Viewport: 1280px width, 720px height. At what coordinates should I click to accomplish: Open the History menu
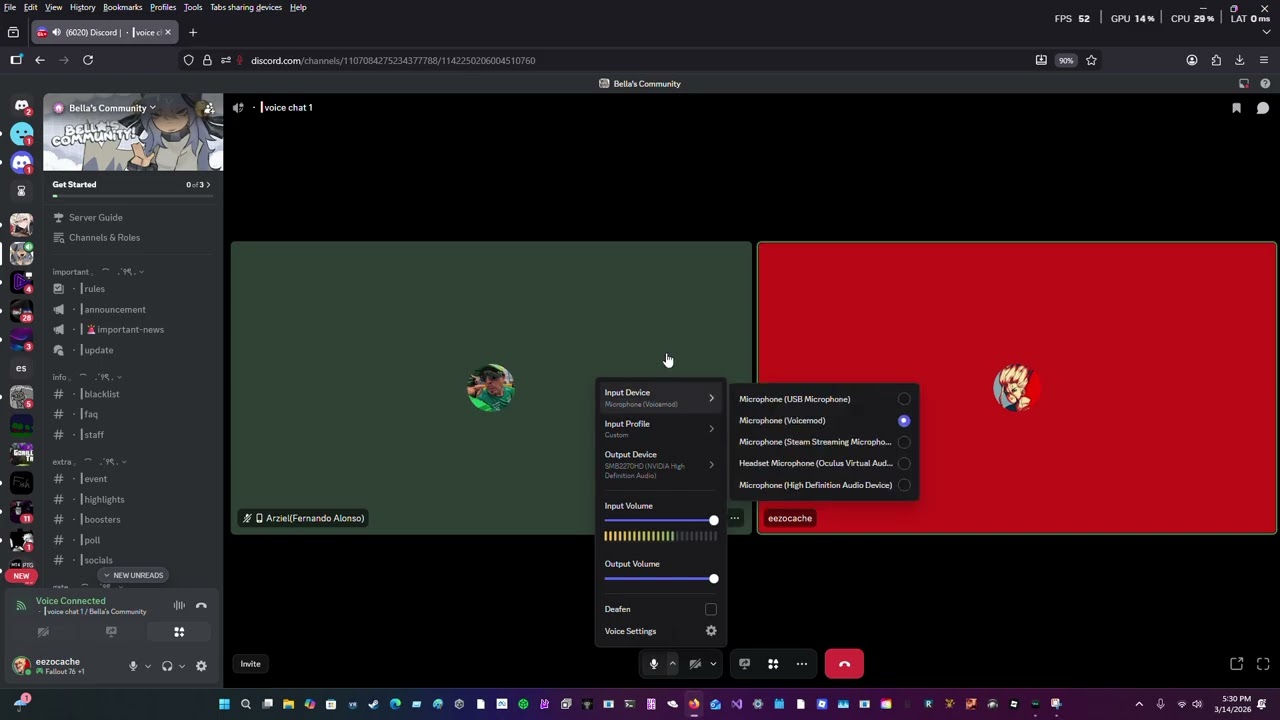[x=83, y=7]
